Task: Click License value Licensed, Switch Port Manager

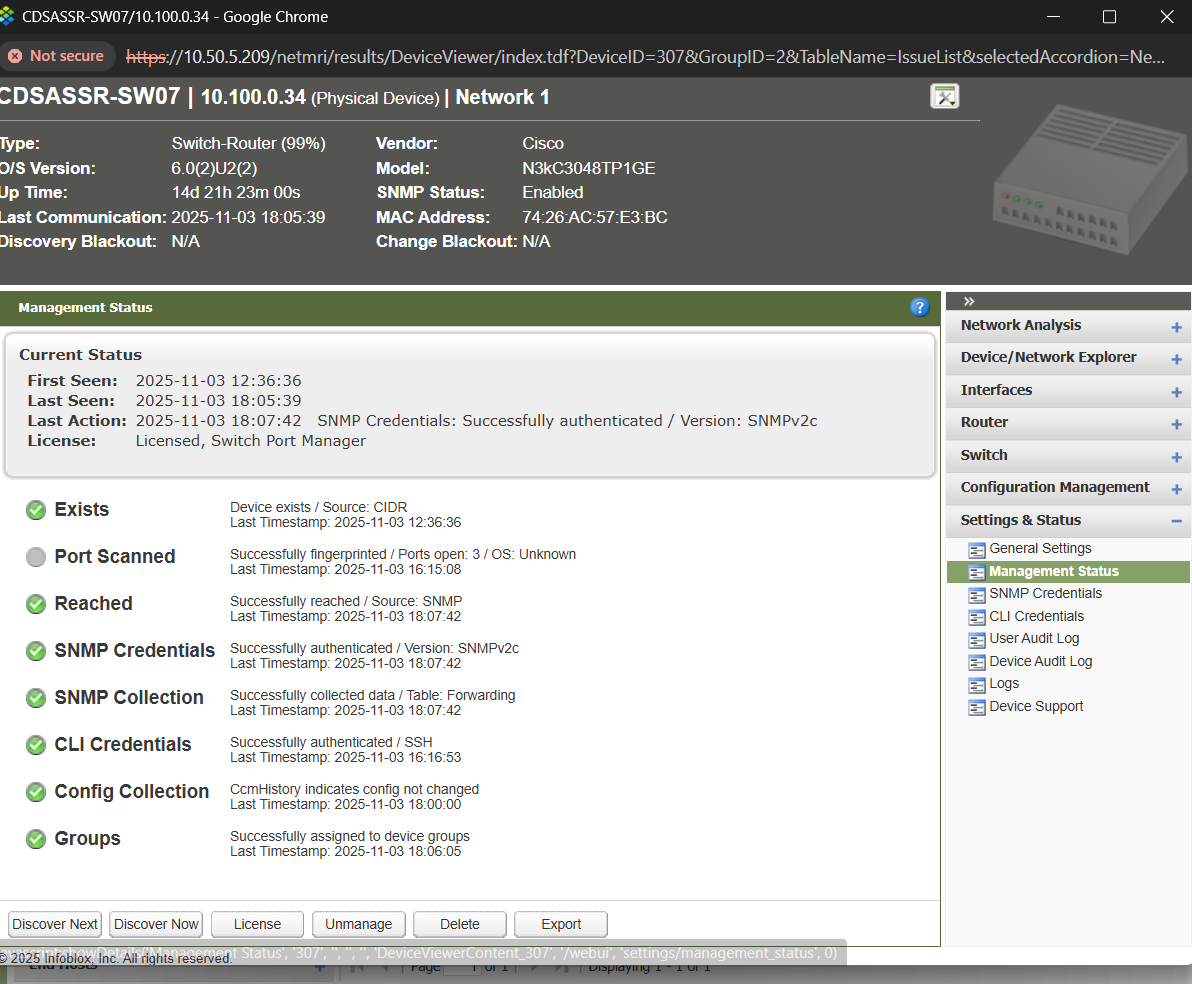Action: [251, 441]
